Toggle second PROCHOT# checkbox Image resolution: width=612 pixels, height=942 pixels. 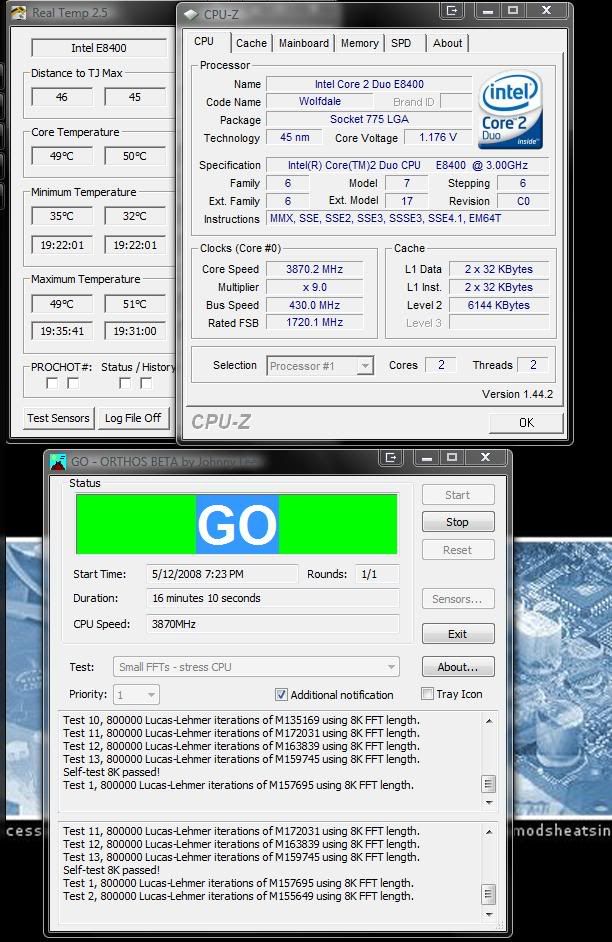pyautogui.click(x=73, y=383)
